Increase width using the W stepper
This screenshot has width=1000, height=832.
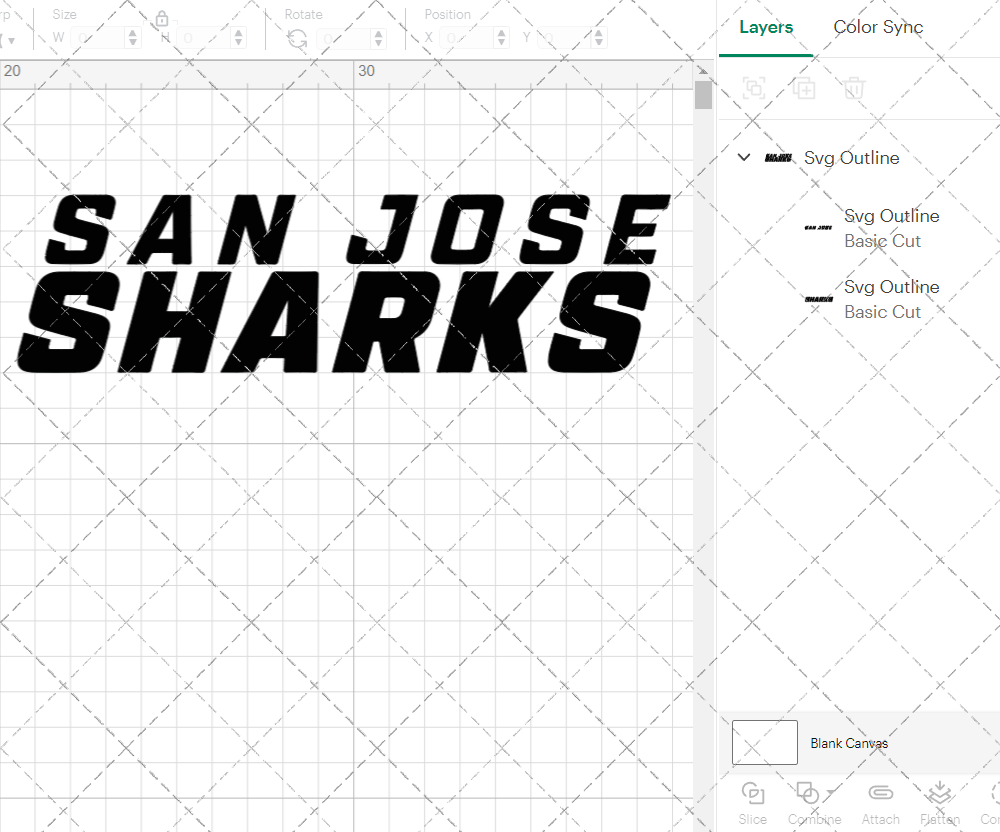point(132,33)
